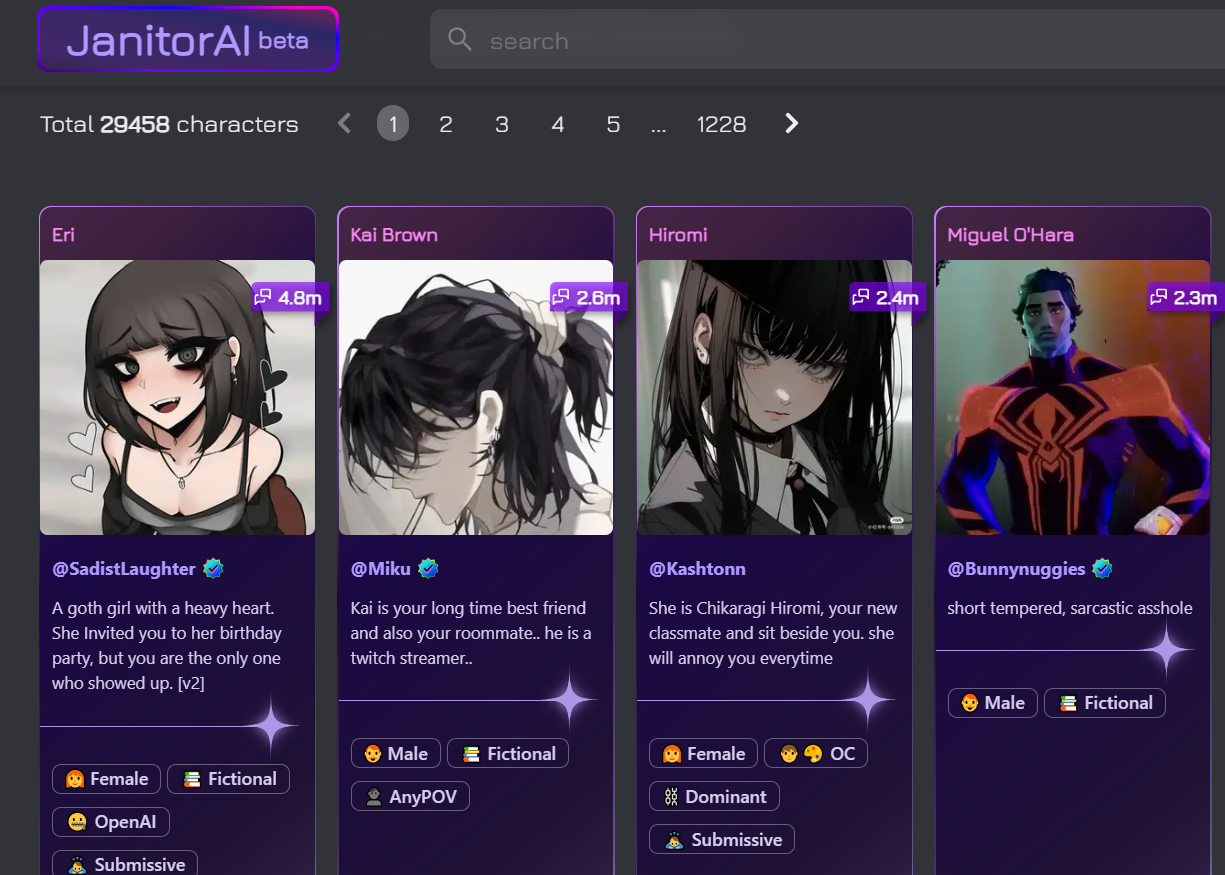Select Female tag on Hiromi card

[703, 753]
